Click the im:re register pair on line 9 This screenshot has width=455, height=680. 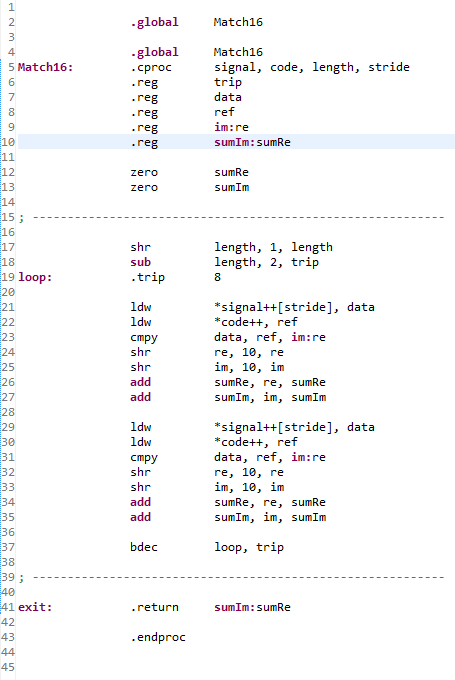click(x=231, y=128)
